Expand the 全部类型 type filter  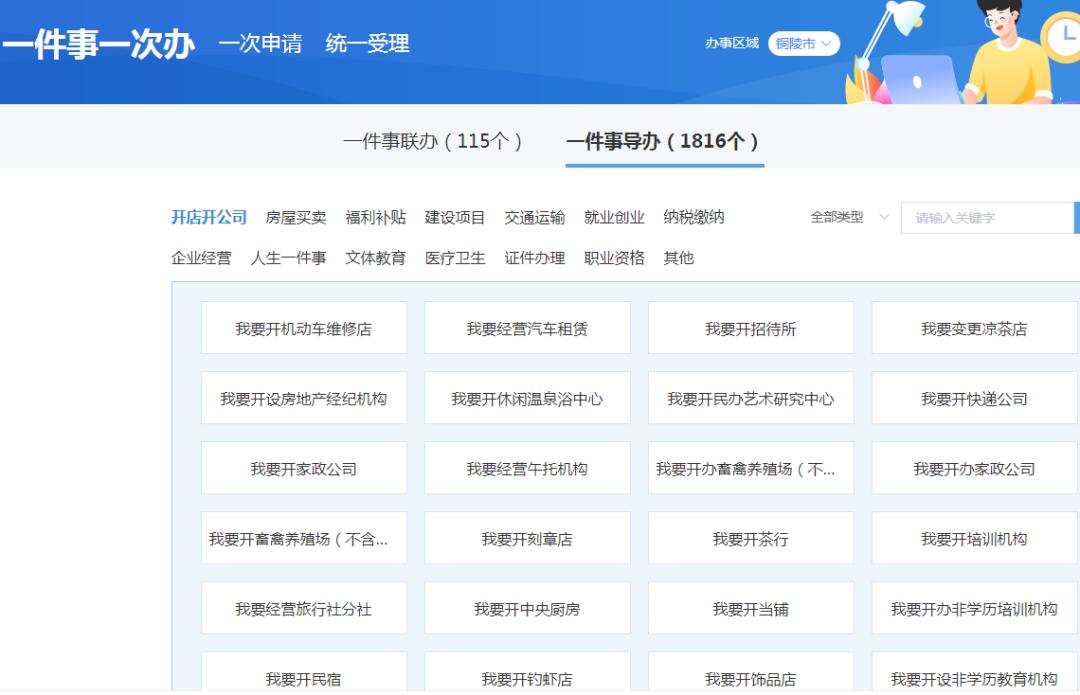tap(849, 217)
